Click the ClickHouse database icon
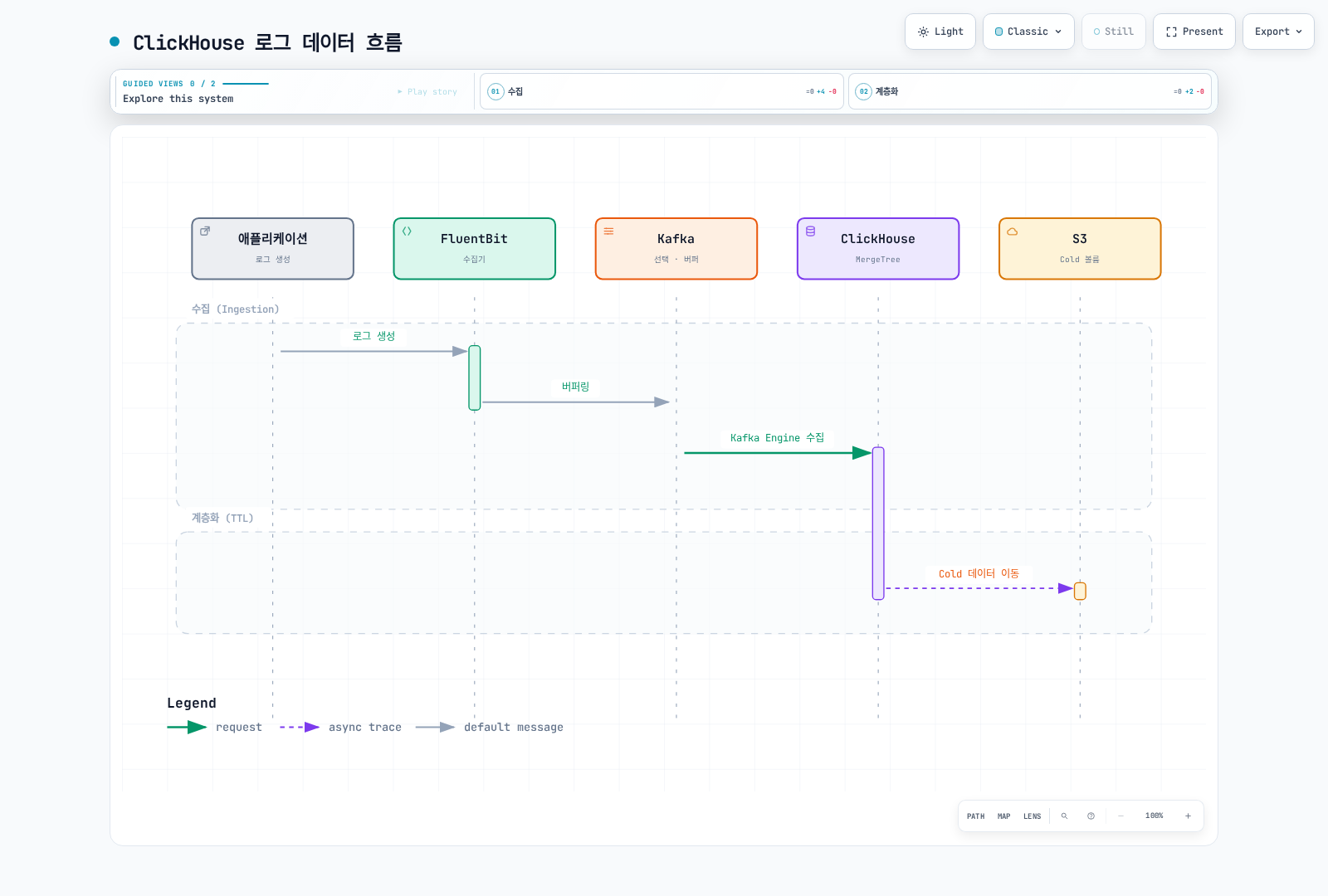 point(810,231)
